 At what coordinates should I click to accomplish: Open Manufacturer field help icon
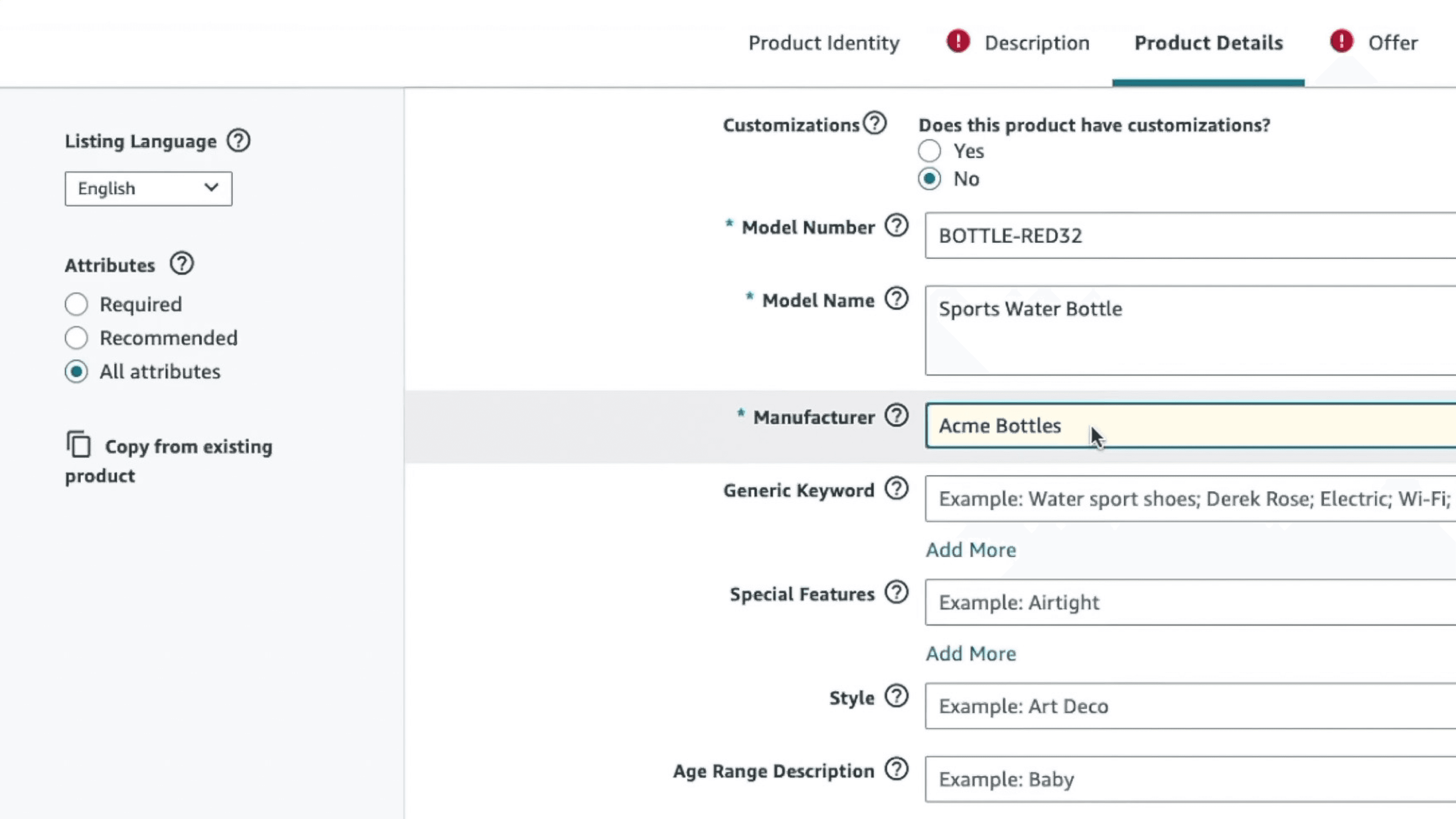point(896,416)
